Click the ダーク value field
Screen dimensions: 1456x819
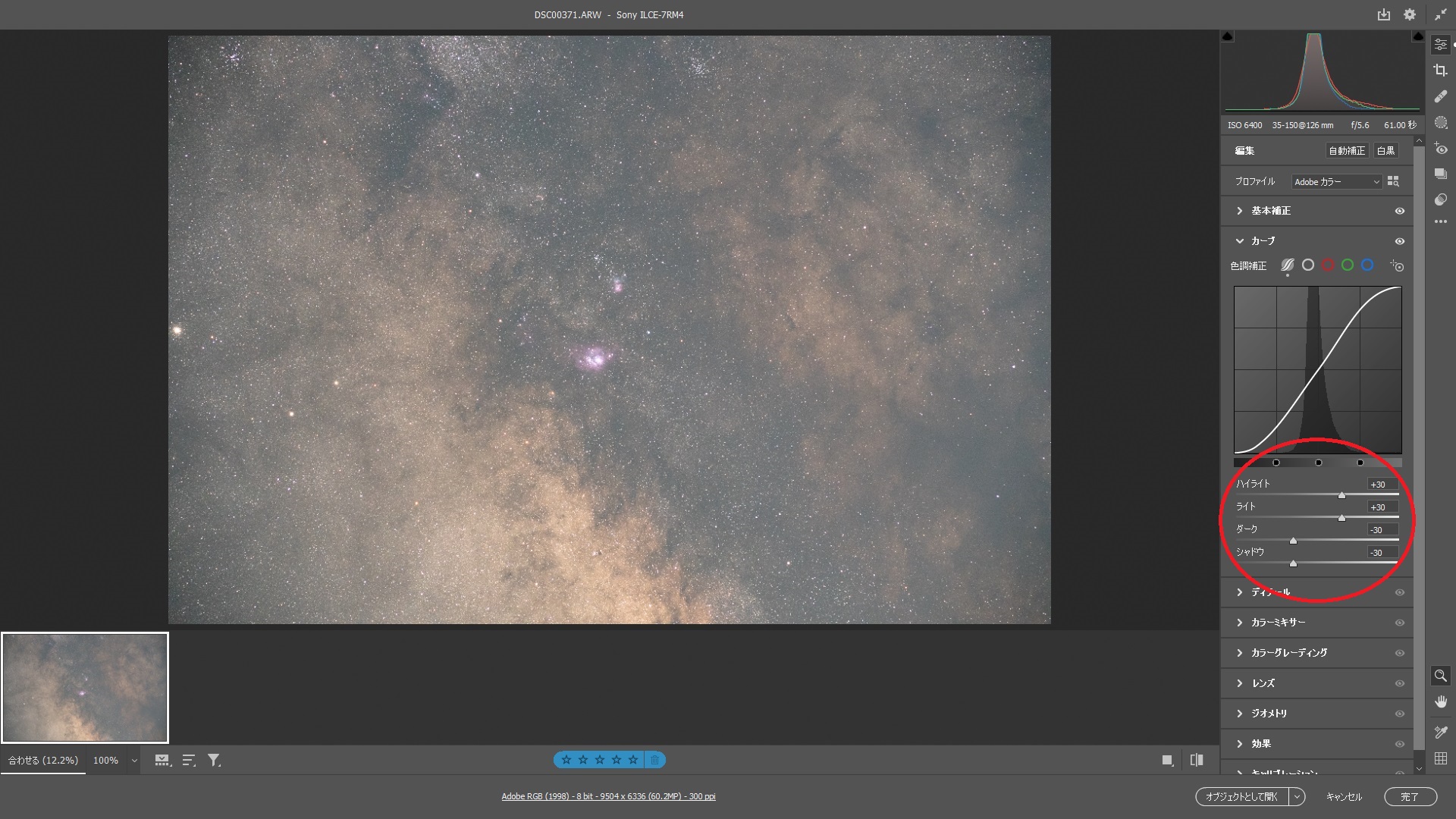(x=1382, y=529)
